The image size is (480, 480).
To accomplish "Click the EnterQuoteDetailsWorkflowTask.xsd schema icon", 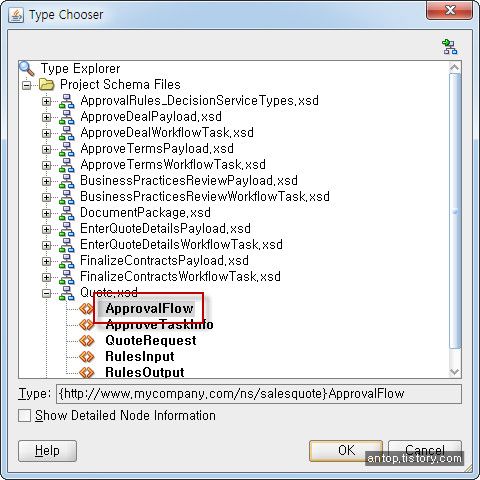I will tap(67, 245).
